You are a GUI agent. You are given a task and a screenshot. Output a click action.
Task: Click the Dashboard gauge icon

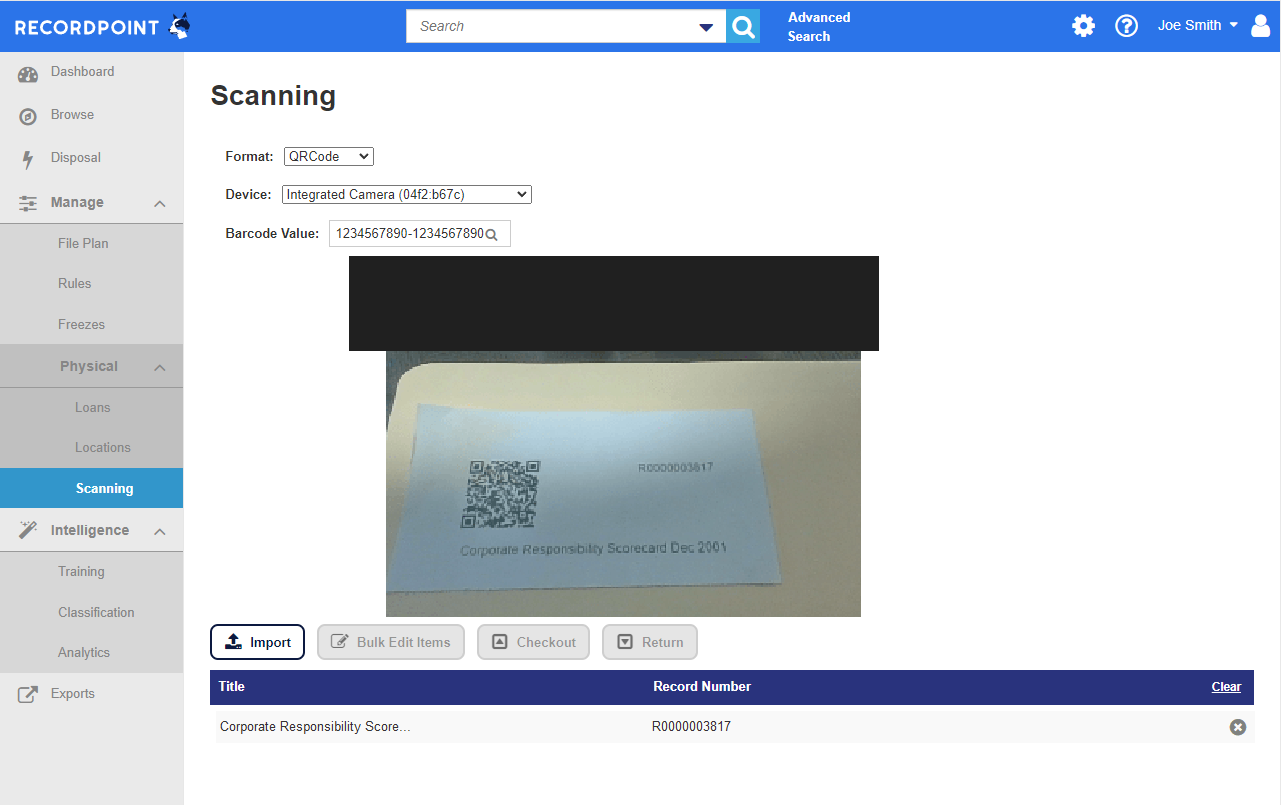tap(28, 73)
